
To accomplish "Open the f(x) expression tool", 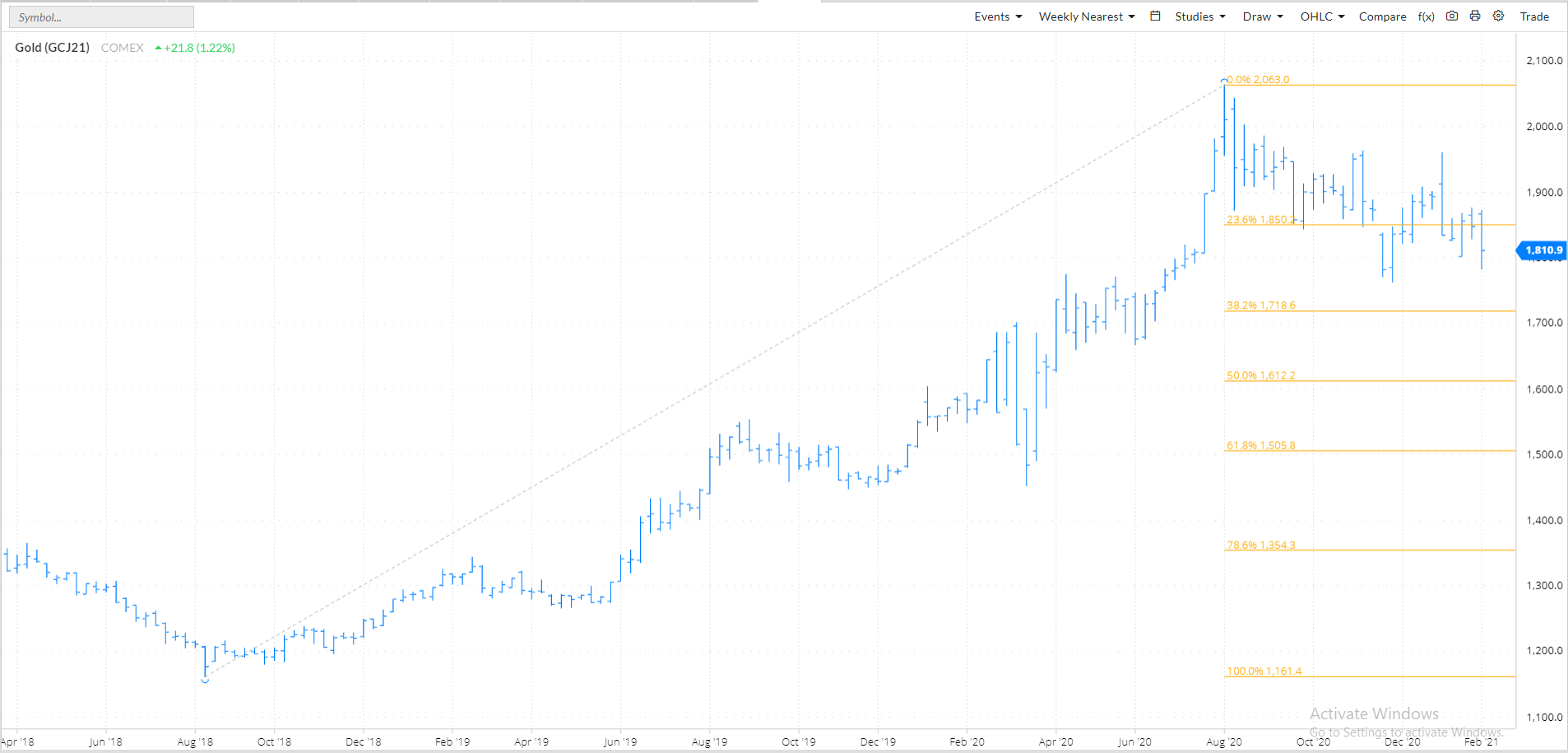I will [1427, 16].
